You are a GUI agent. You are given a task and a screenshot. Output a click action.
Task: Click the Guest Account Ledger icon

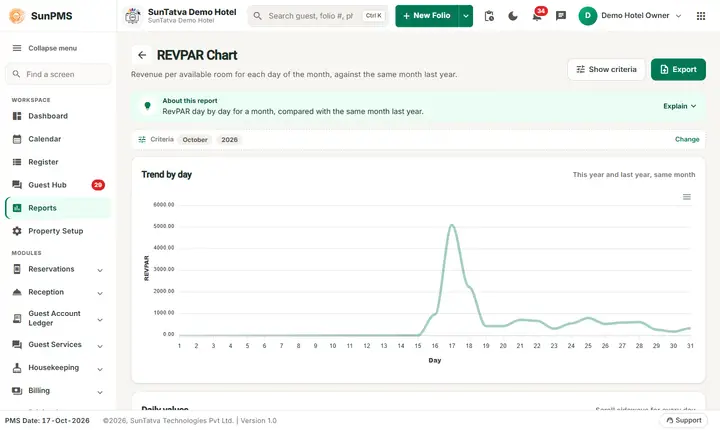pyautogui.click(x=17, y=318)
